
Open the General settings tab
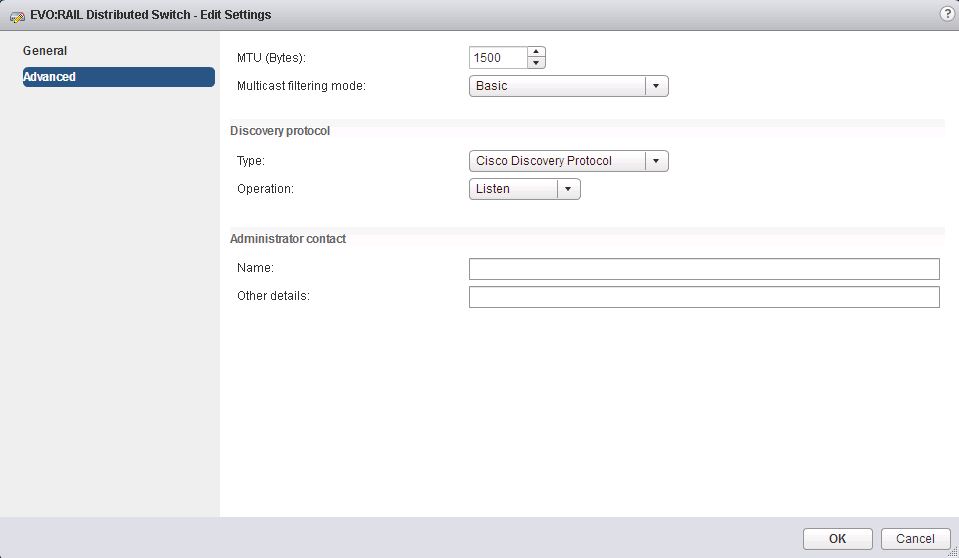coord(45,51)
